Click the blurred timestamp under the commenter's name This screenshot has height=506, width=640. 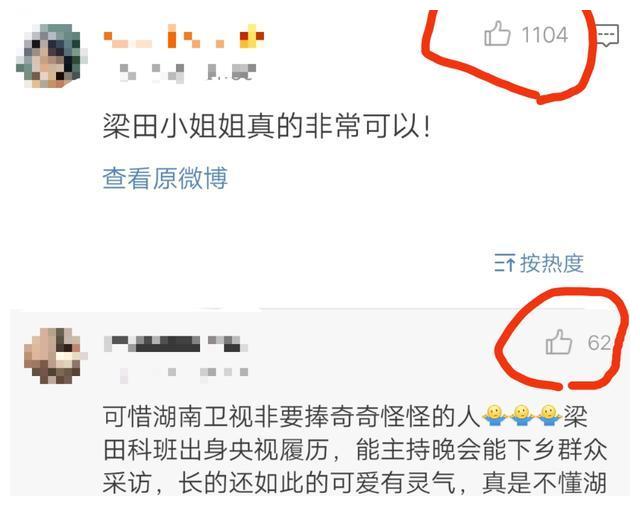[x=184, y=373]
